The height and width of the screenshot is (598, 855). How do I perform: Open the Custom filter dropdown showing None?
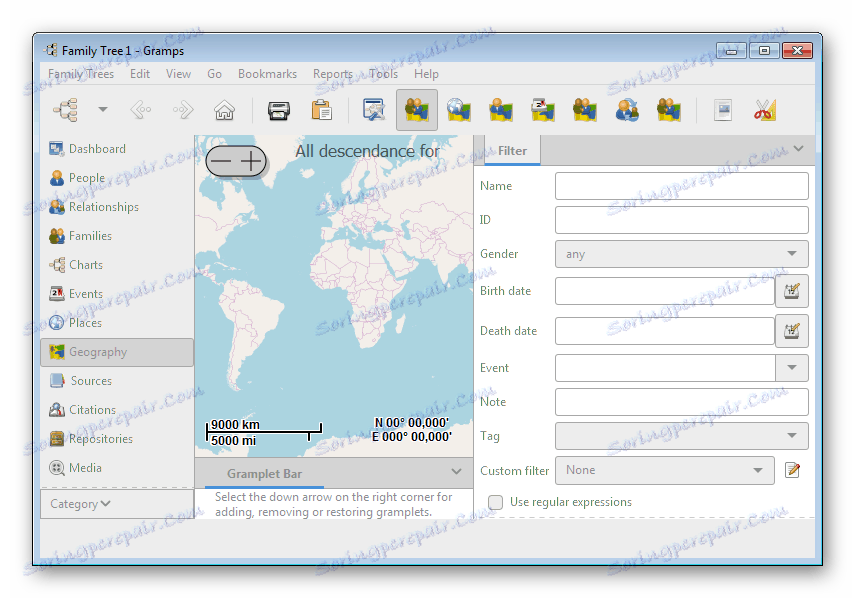pyautogui.click(x=665, y=470)
